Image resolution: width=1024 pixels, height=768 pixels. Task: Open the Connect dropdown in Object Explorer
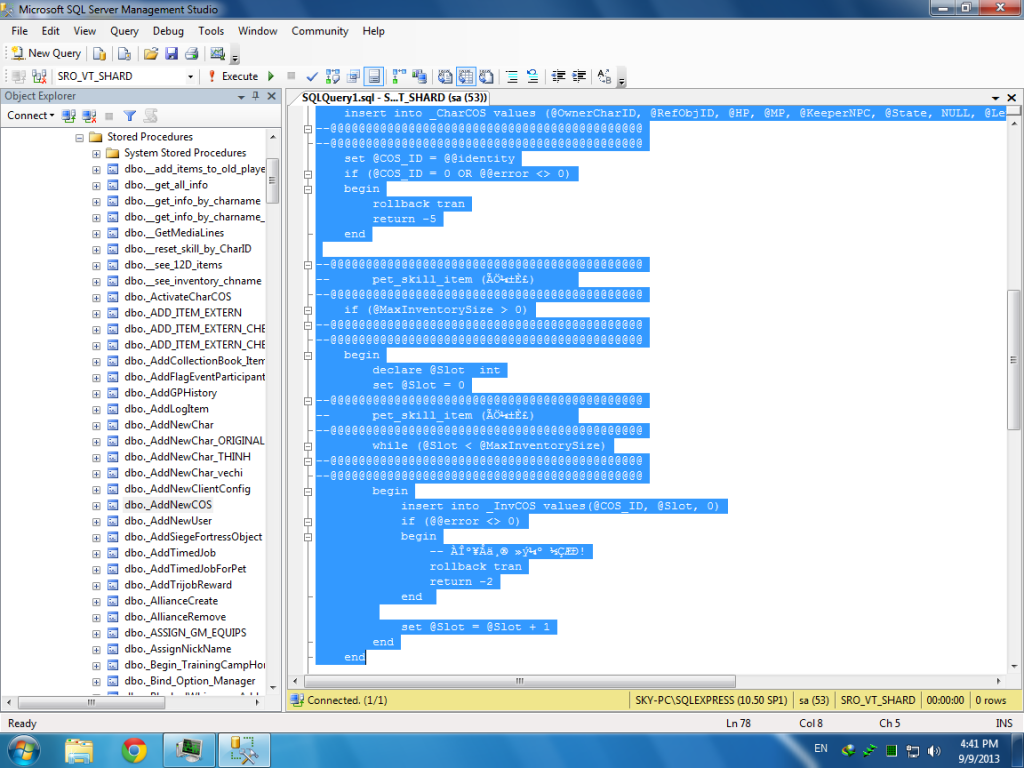[x=31, y=116]
